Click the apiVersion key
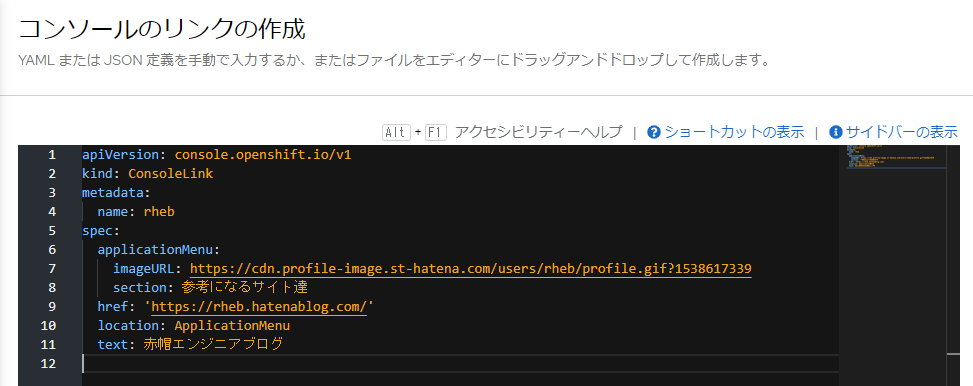 tap(120, 155)
